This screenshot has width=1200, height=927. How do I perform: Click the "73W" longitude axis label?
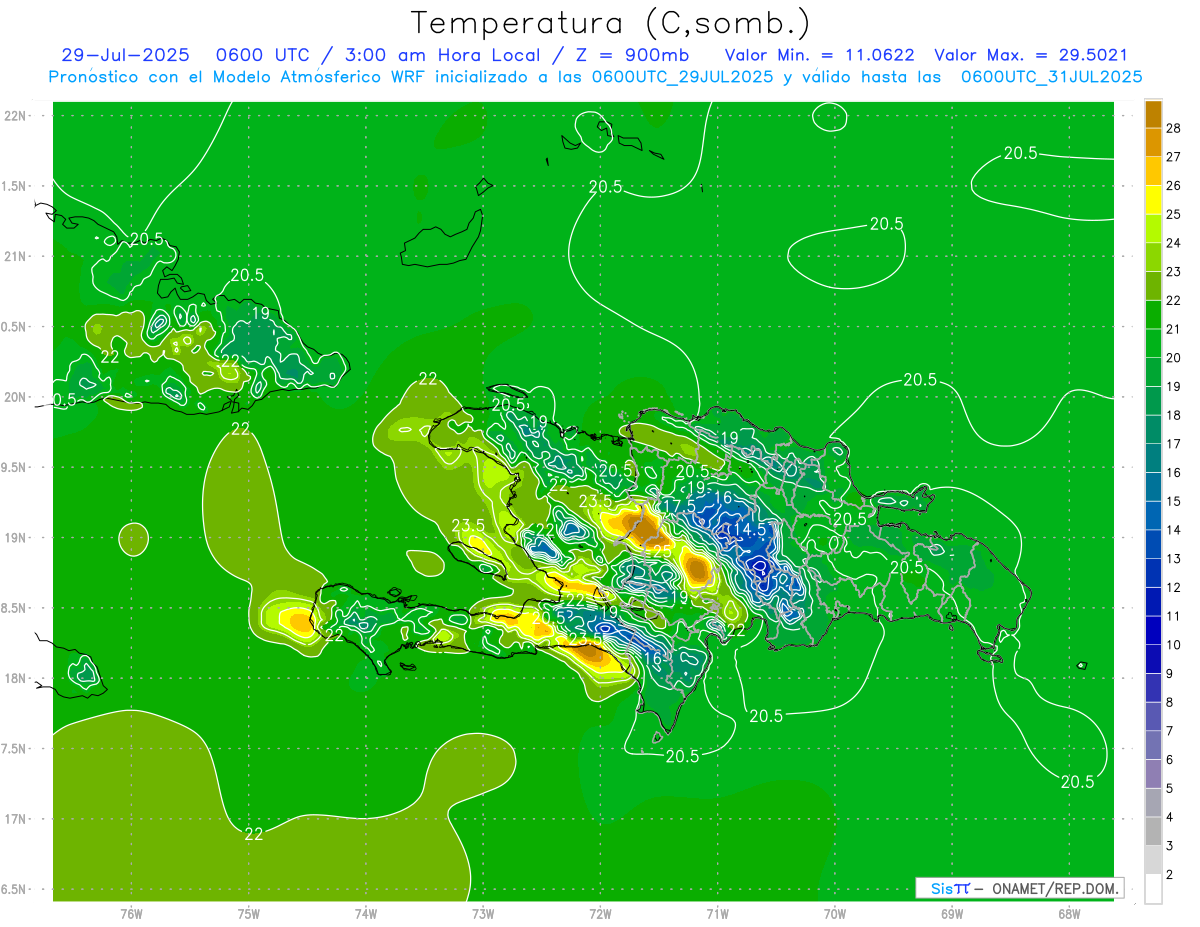pos(483,913)
